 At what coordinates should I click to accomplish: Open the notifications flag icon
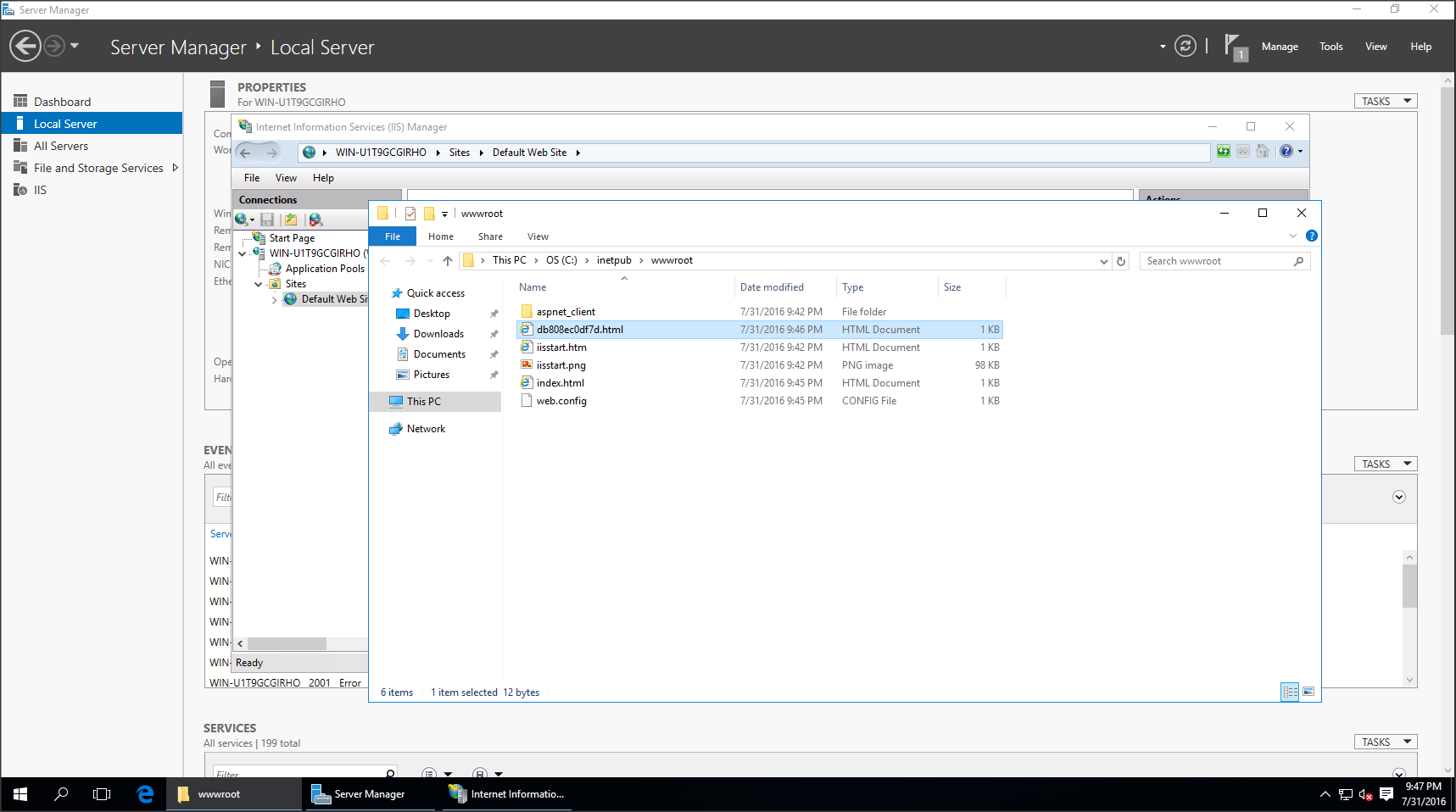(x=1234, y=47)
